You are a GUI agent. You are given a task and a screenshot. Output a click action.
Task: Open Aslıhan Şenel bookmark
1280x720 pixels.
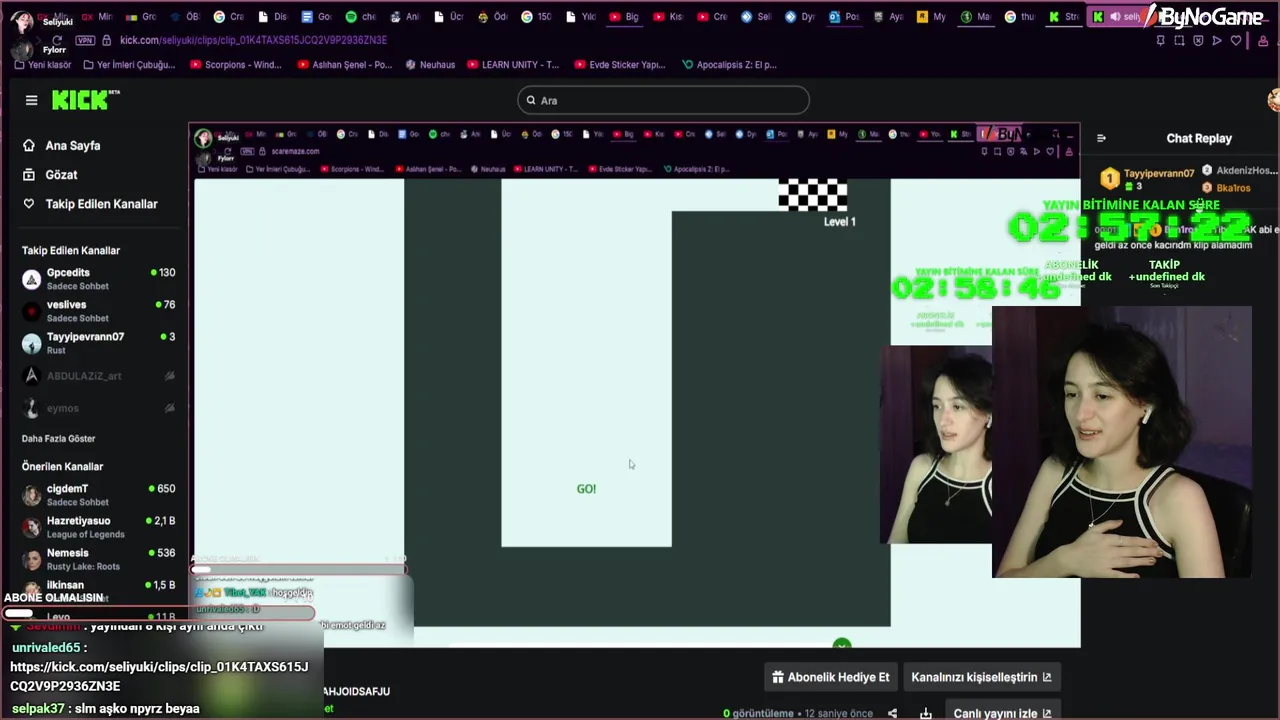[345, 65]
